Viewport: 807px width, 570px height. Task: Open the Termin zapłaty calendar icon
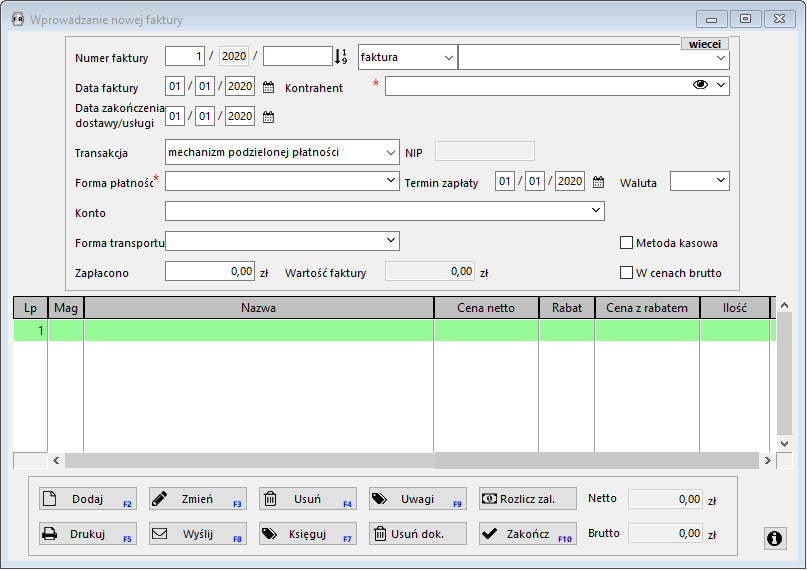[x=598, y=182]
